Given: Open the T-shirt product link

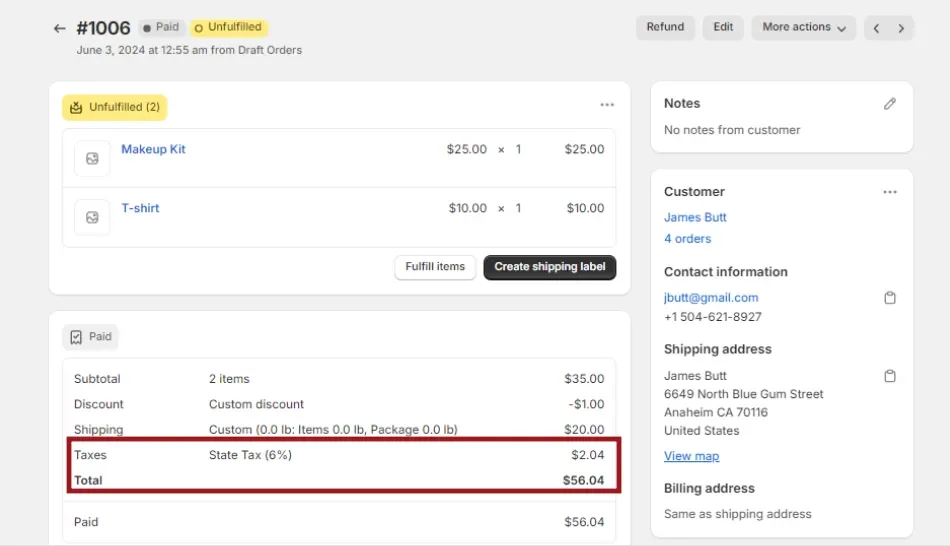Looking at the screenshot, I should coord(140,209).
